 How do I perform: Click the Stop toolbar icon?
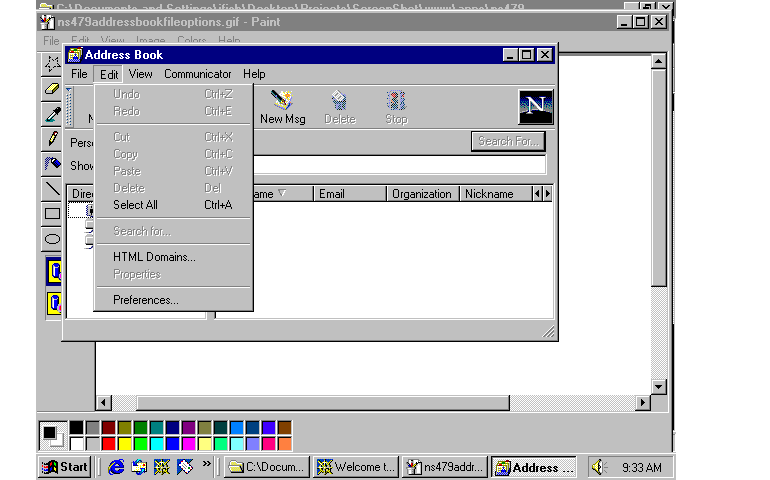[396, 107]
